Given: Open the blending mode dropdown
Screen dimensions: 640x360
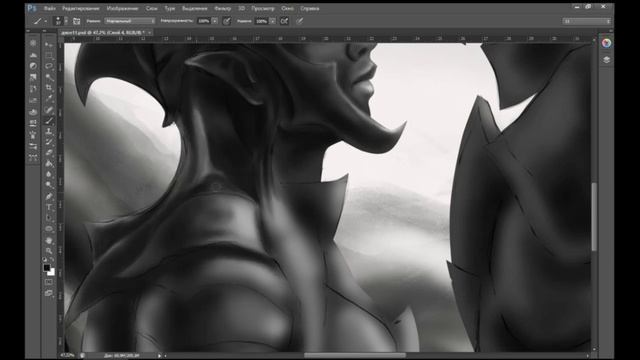Looking at the screenshot, I should pyautogui.click(x=130, y=21).
